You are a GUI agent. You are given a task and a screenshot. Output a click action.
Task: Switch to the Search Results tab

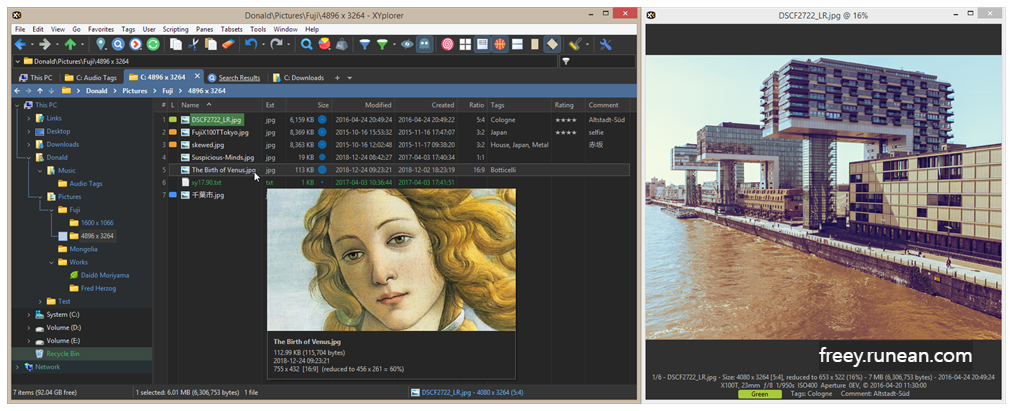(234, 78)
